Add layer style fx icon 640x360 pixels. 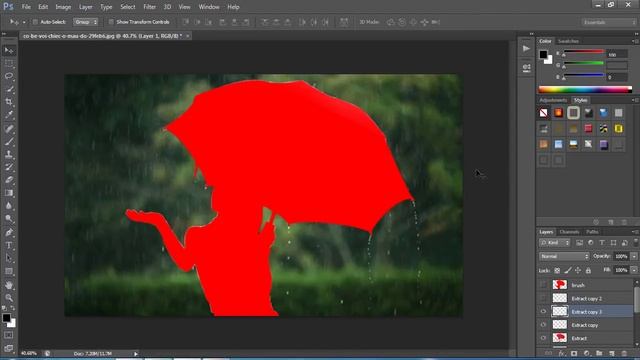562,353
